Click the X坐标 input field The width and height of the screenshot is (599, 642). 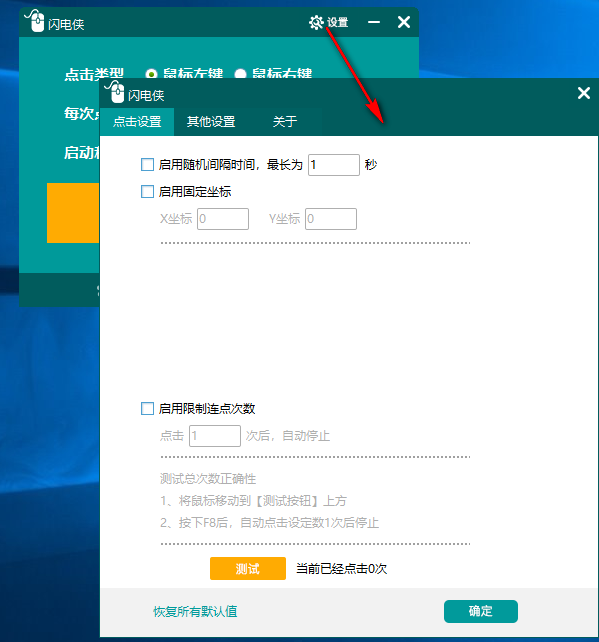tap(223, 219)
